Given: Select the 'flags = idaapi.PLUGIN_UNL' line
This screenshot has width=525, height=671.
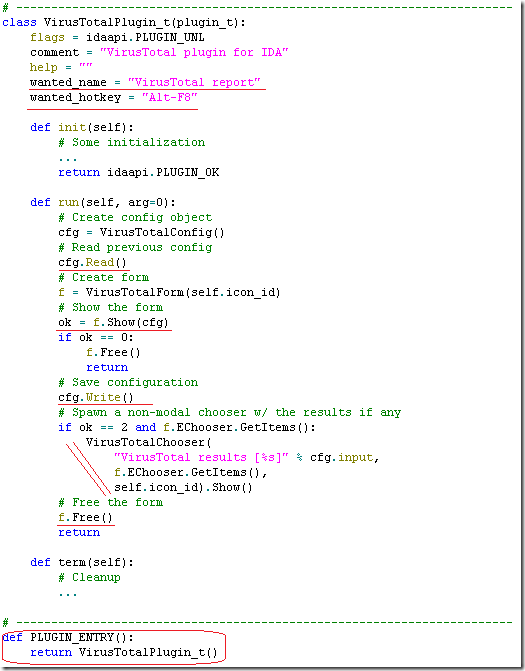Looking at the screenshot, I should coord(117,37).
